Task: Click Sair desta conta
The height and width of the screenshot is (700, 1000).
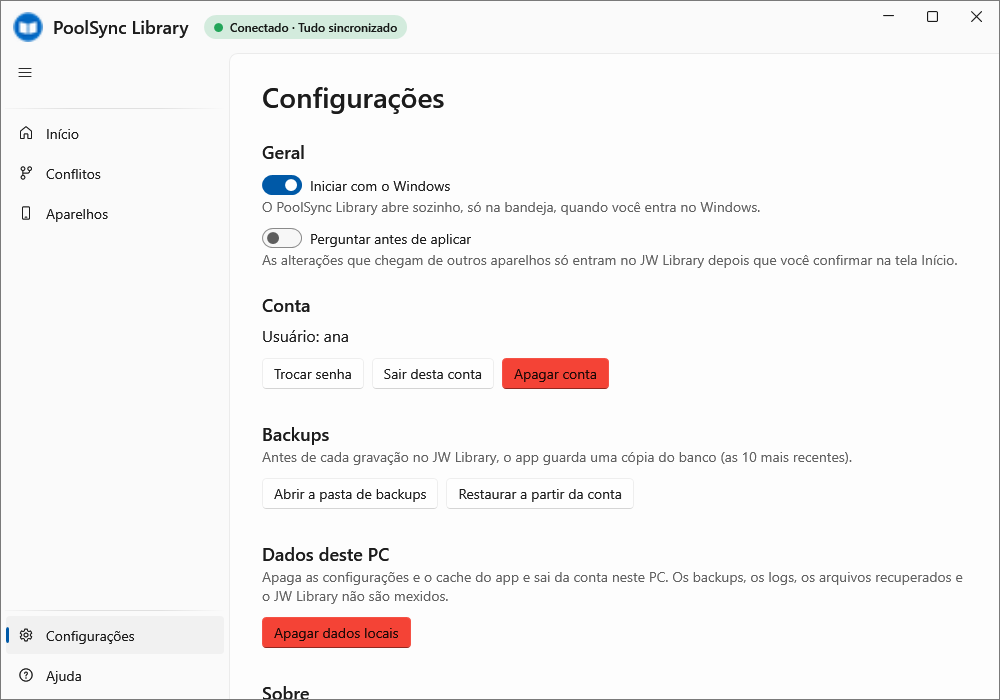Action: [432, 374]
